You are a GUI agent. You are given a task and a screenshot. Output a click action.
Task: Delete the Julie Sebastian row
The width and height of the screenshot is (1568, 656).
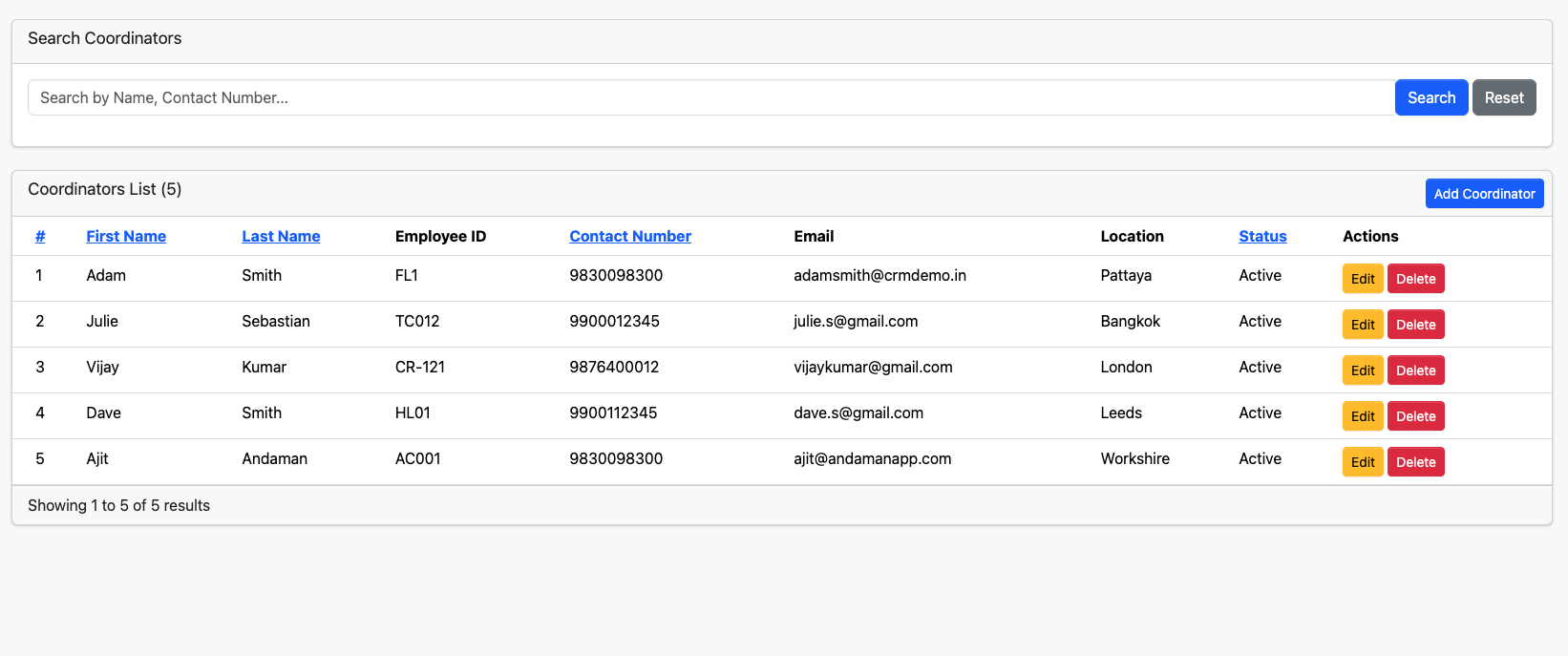(x=1415, y=325)
